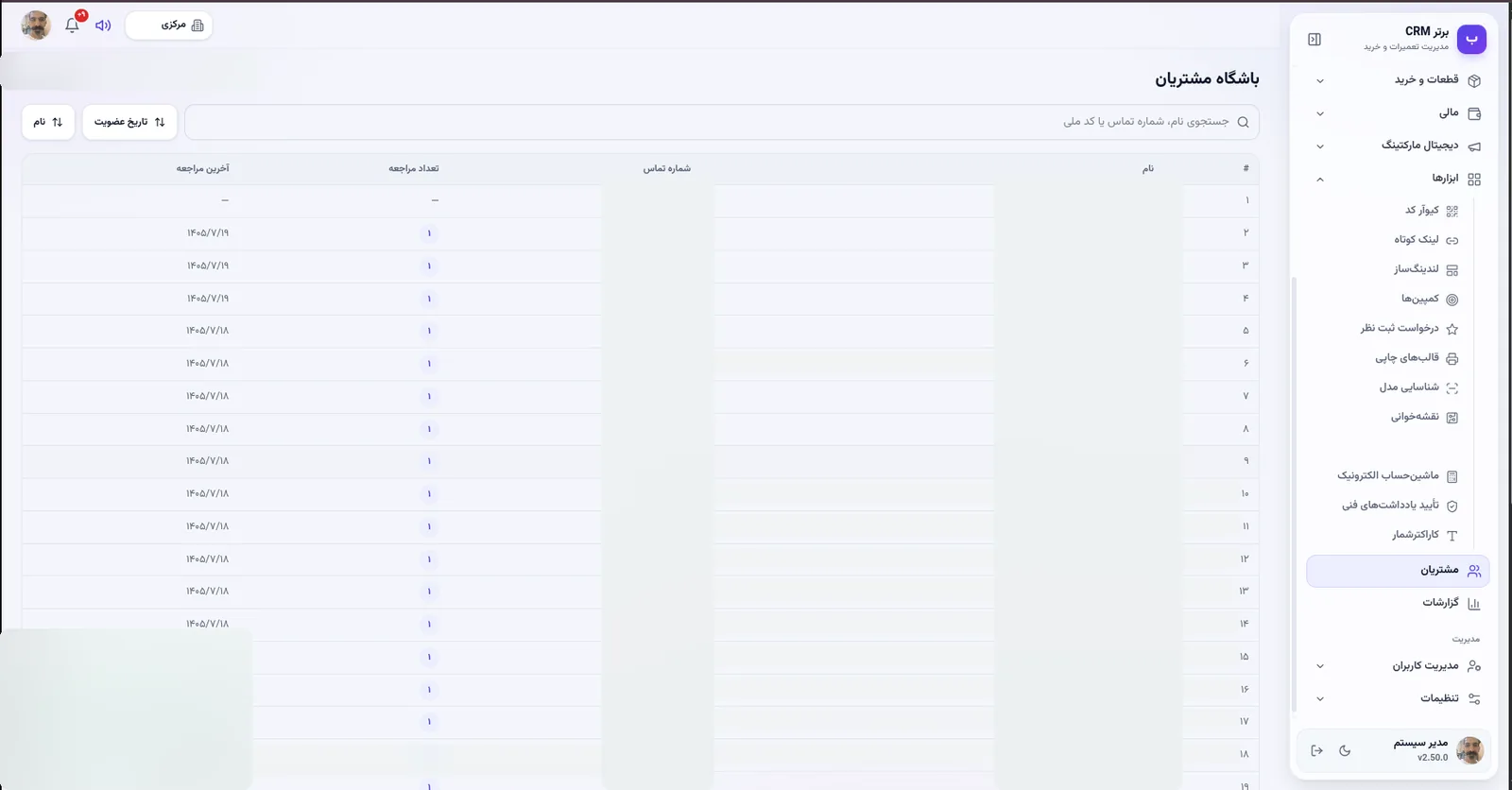This screenshot has height=790, width=1512.
Task: Click the آخرین مراجعه column header
Action: (202, 168)
